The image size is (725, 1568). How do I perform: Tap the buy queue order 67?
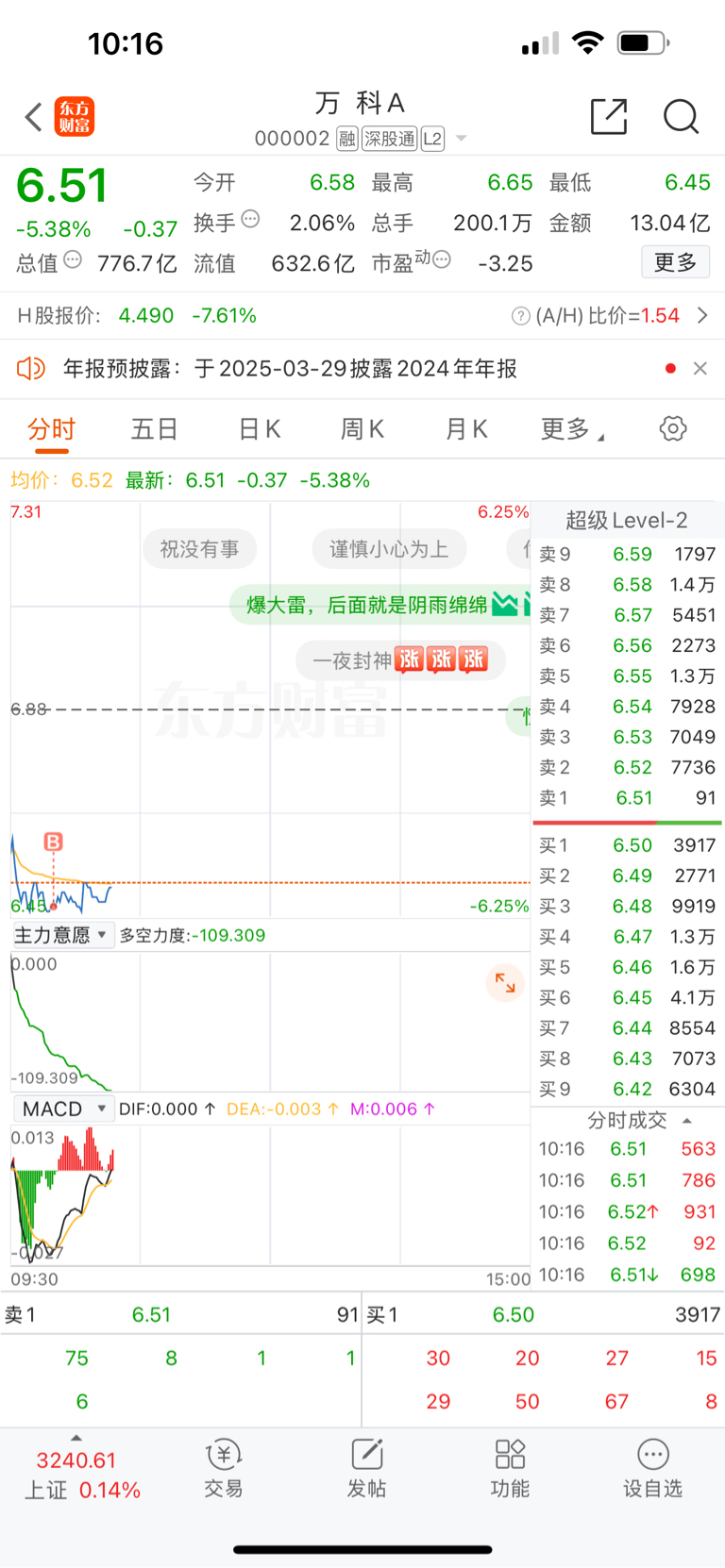pyautogui.click(x=616, y=1401)
